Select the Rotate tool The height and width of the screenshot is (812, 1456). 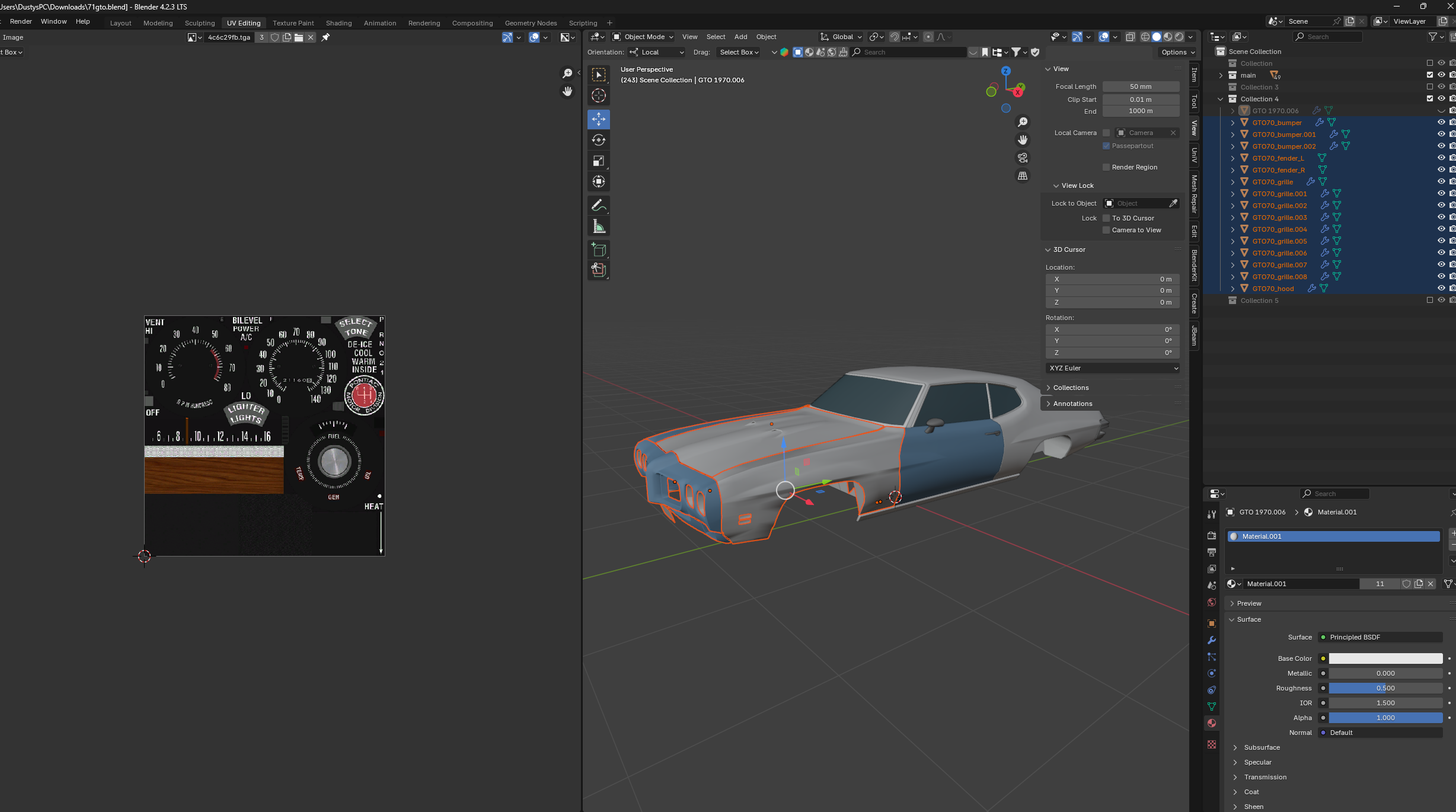[x=599, y=140]
